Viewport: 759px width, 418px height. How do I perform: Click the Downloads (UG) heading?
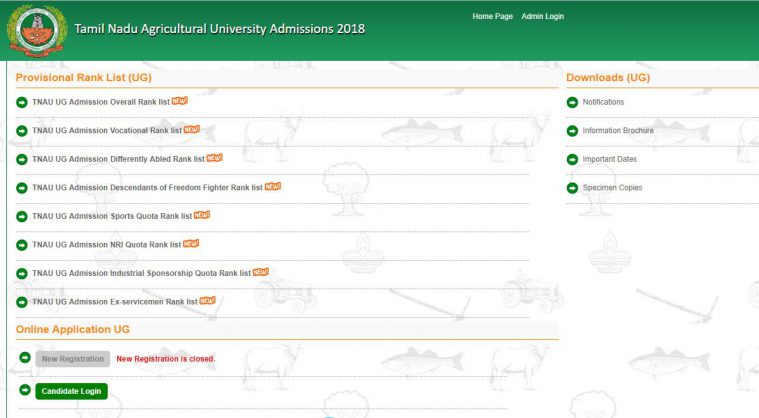point(608,77)
